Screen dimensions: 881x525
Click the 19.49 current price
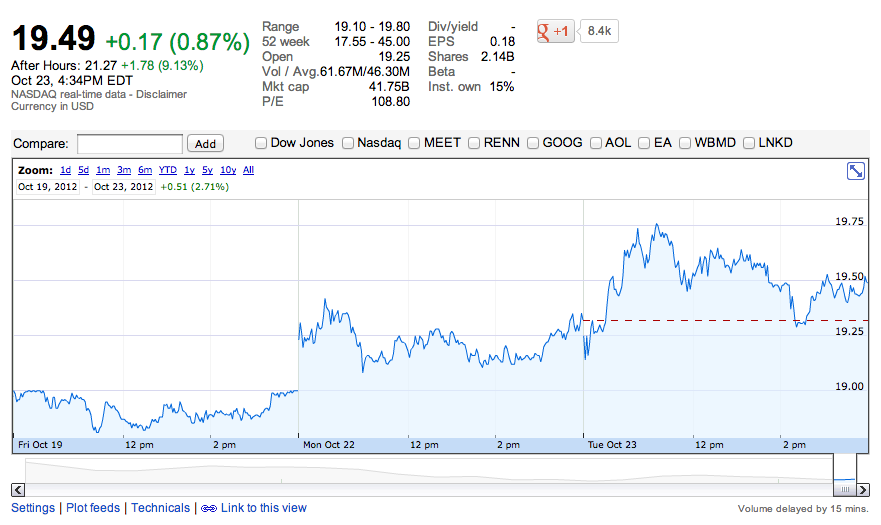53,39
